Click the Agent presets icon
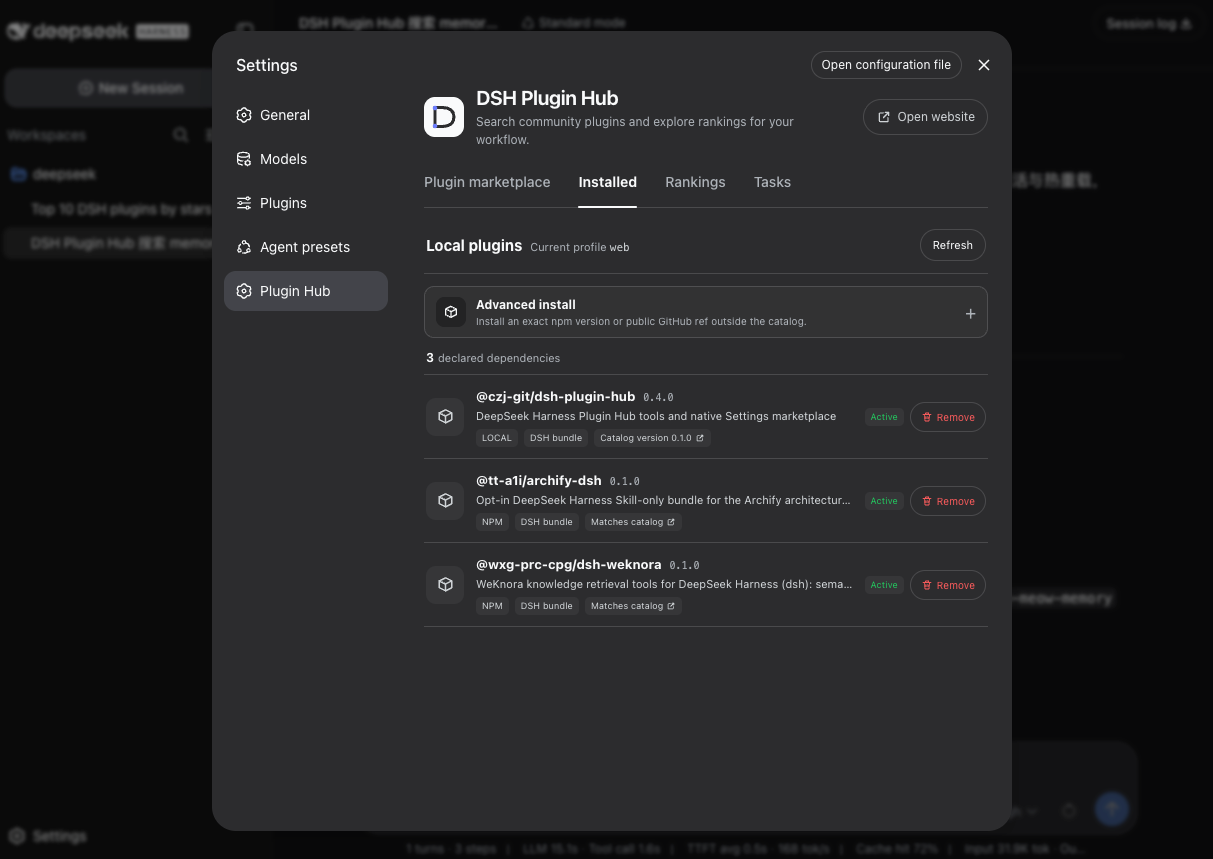1213x859 pixels. pyautogui.click(x=244, y=247)
